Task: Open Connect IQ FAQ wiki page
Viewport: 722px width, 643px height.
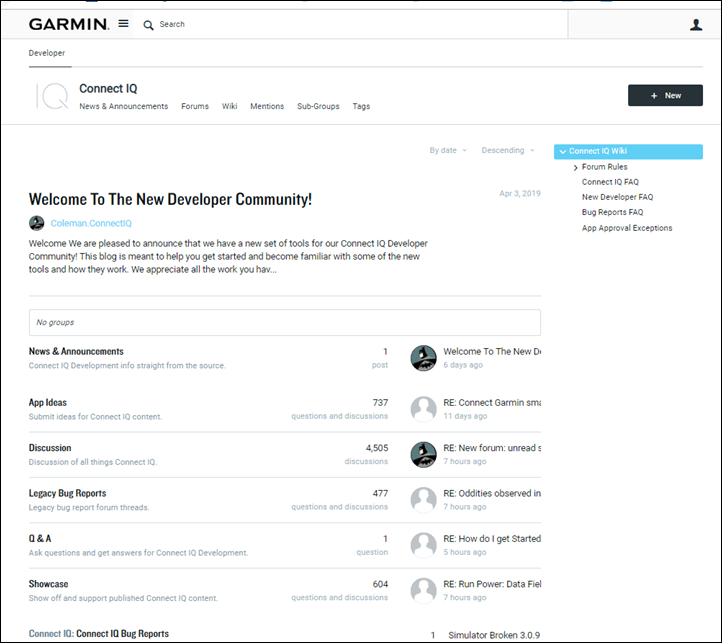Action: pyautogui.click(x=610, y=182)
